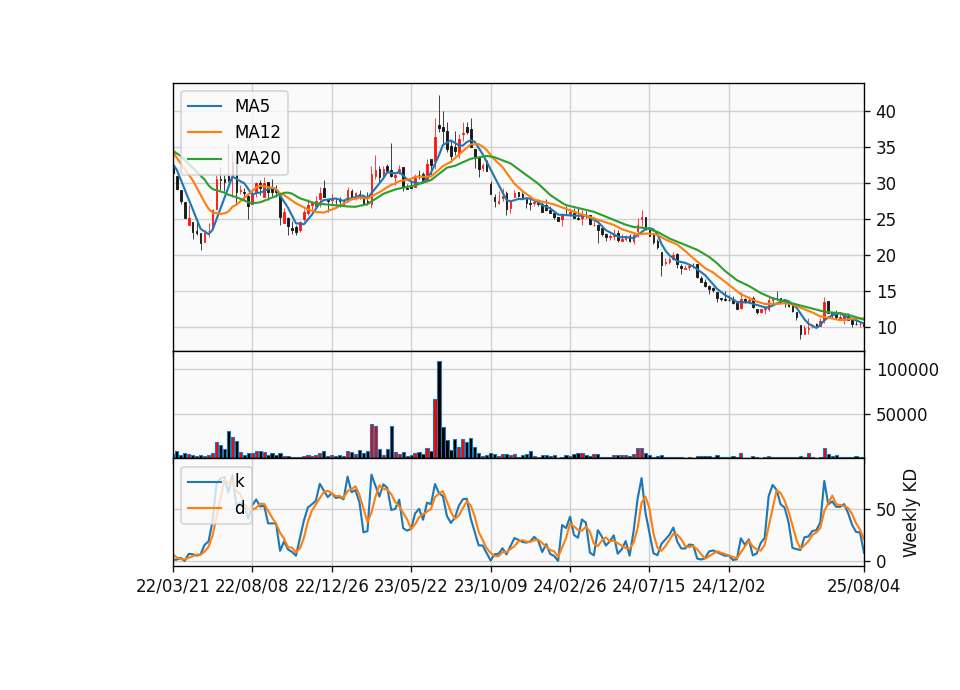Image resolution: width=960 pixels, height=690 pixels.
Task: Click the Weekly KD axis label
Action: (910, 513)
